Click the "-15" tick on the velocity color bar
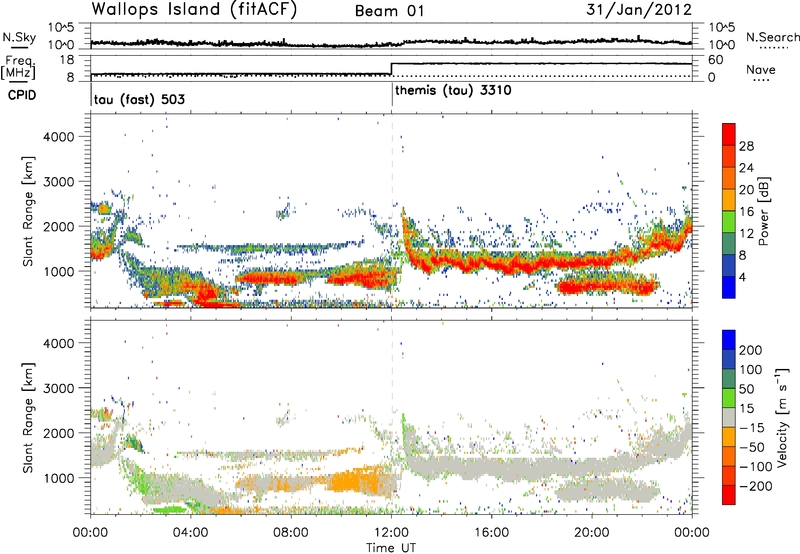800x554 pixels. 752,428
